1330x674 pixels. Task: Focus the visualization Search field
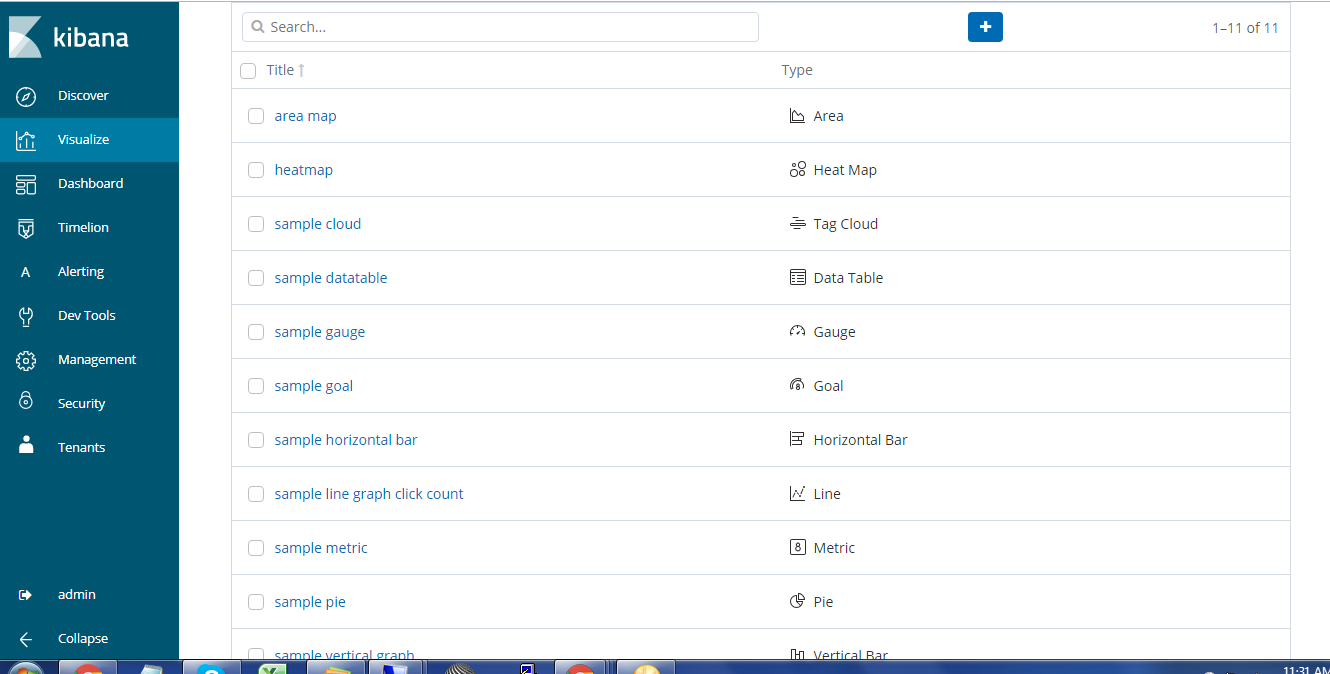tap(500, 27)
